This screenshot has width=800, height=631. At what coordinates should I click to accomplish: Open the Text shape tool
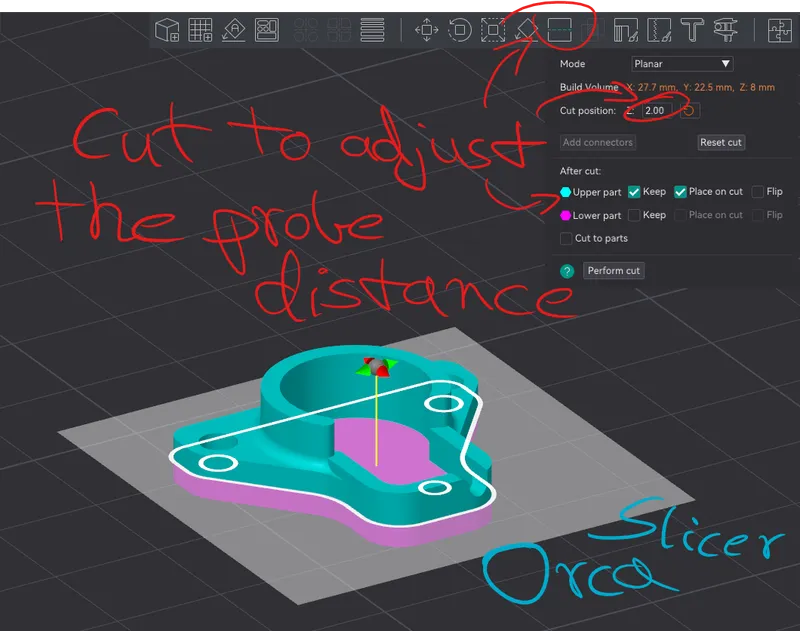[690, 30]
